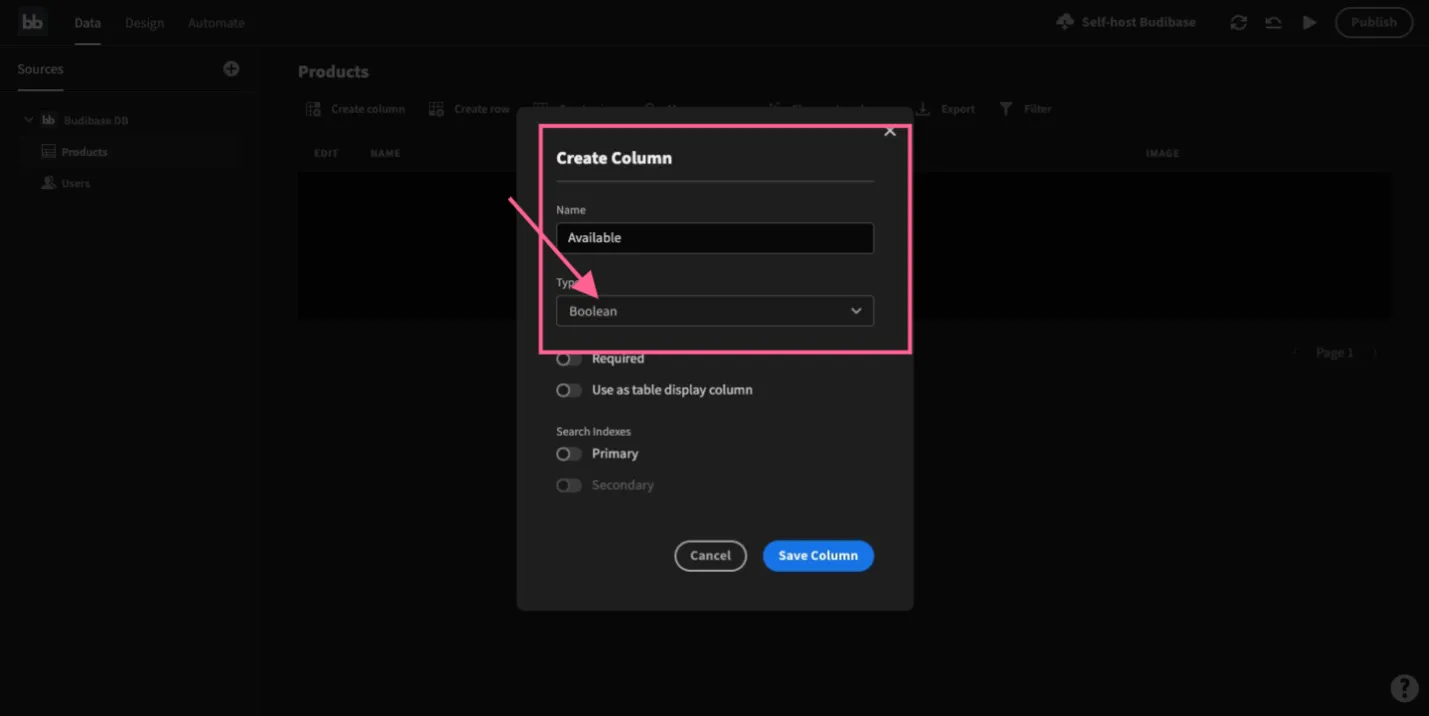Click the Publish button
The height and width of the screenshot is (716, 1429).
(1374, 22)
